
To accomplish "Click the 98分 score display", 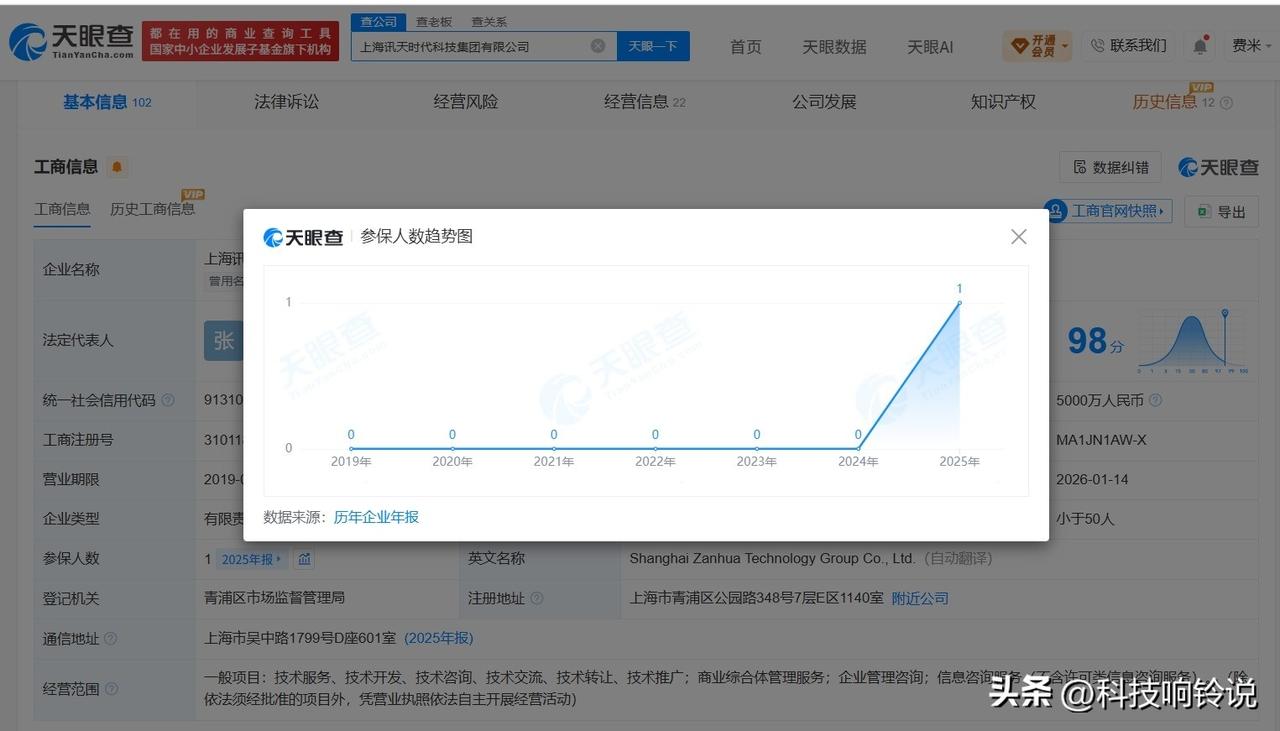I will pyautogui.click(x=1095, y=341).
